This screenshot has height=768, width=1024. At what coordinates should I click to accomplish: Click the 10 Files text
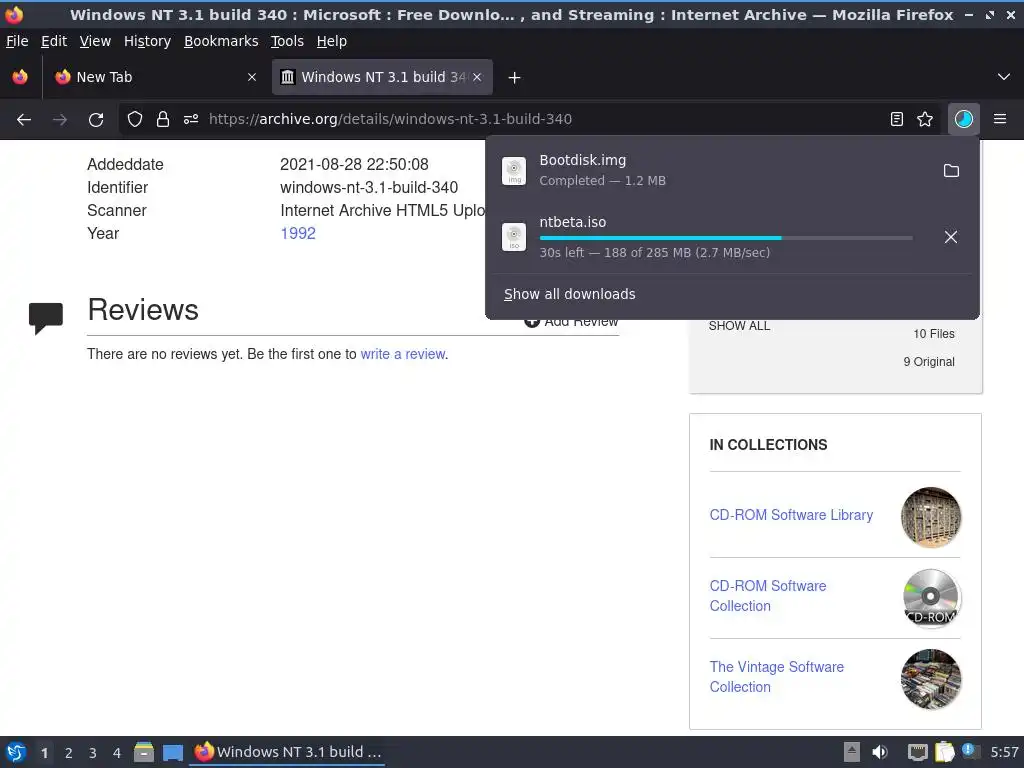(x=934, y=334)
